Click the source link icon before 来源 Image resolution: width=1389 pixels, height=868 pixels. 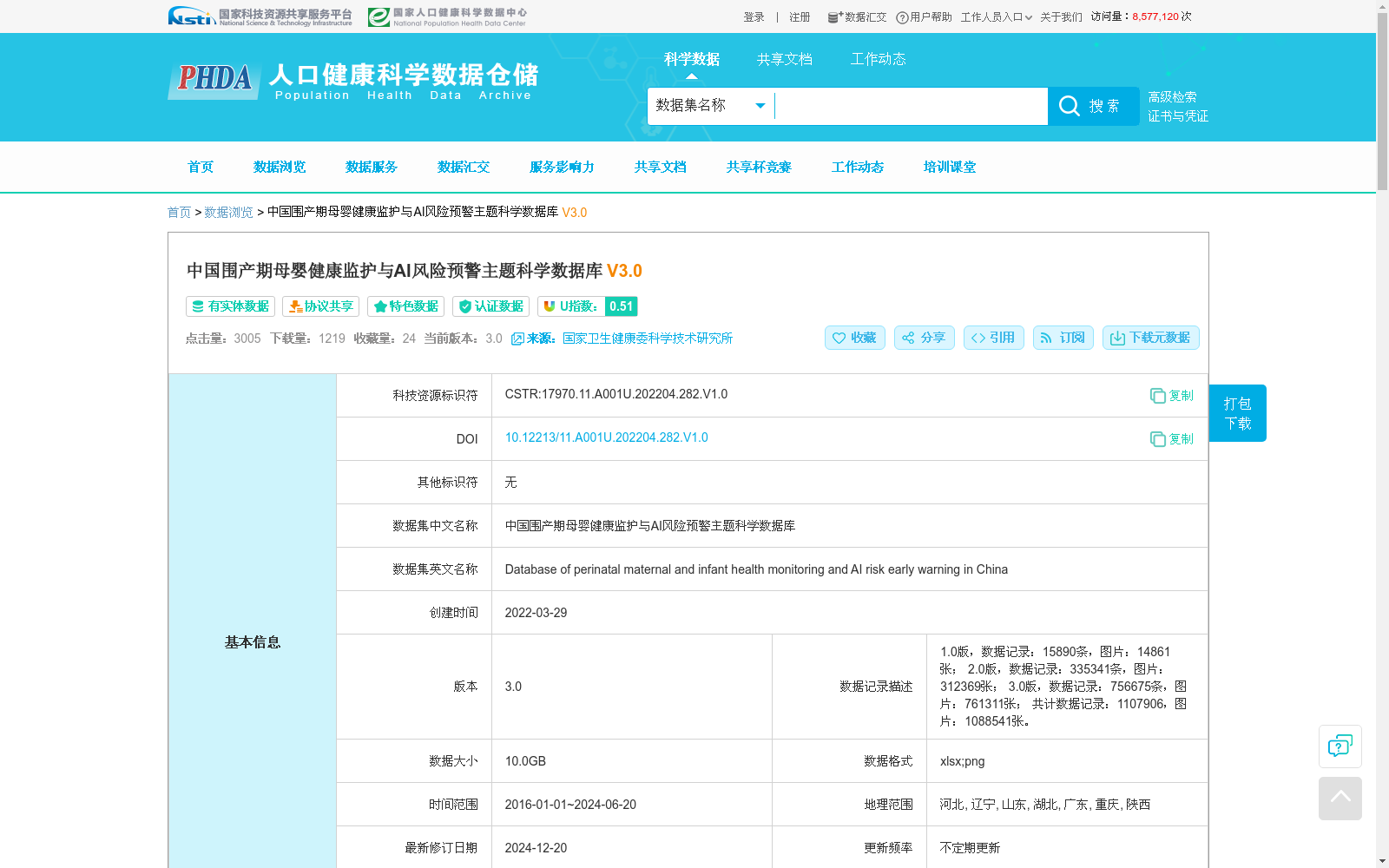pos(517,339)
